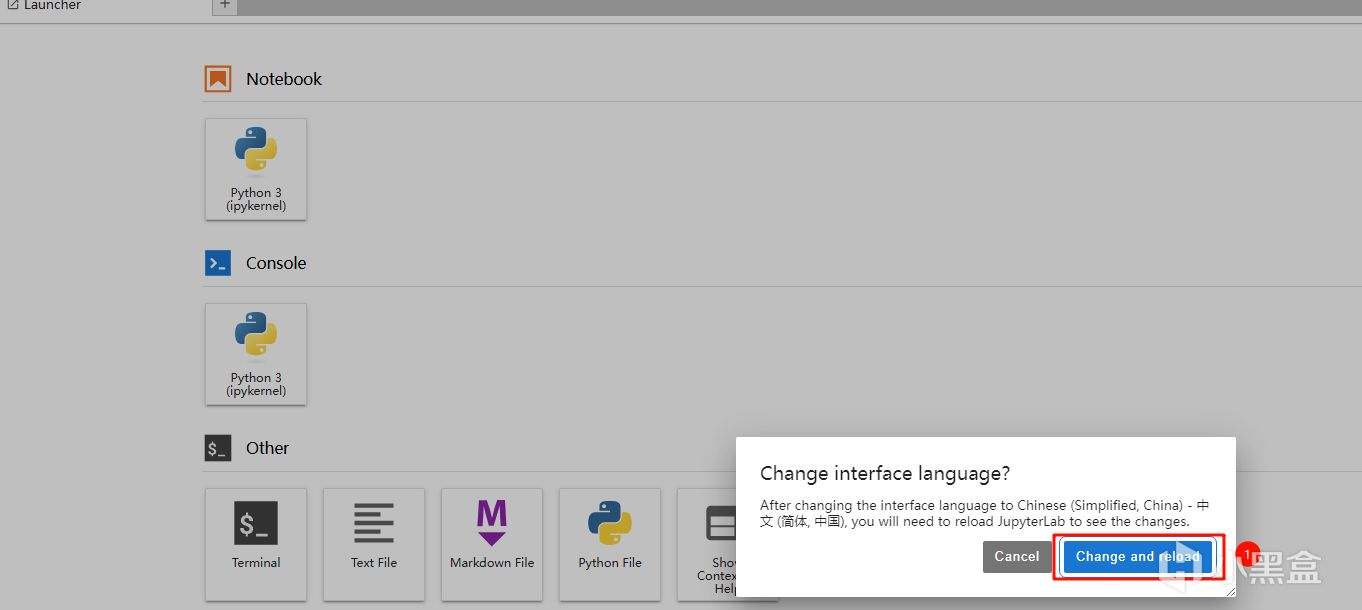Launch Python 3 ipykernel under Notebook
Screen dimensions: 1362x610
pyautogui.click(x=256, y=169)
